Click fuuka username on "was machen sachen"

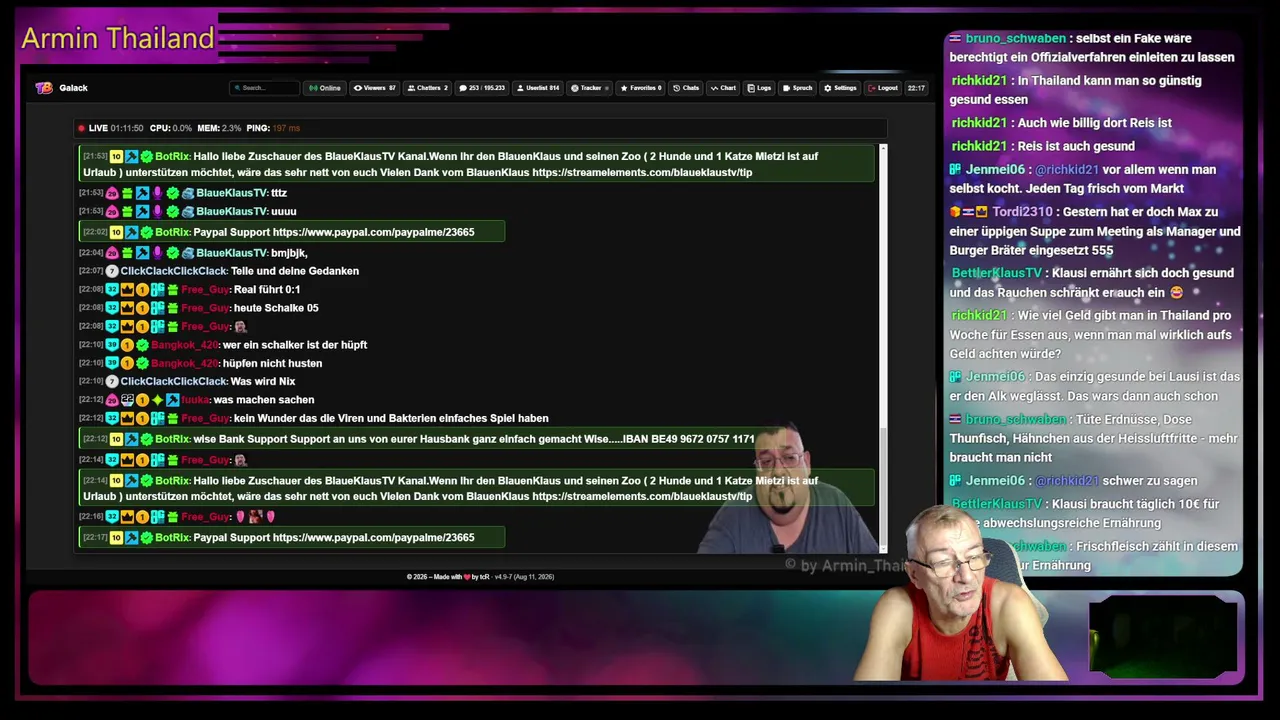click(196, 400)
